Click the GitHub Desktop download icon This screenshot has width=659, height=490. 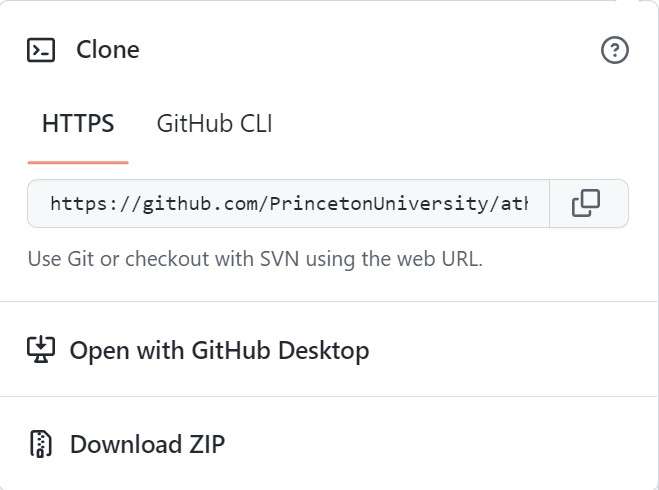point(41,350)
